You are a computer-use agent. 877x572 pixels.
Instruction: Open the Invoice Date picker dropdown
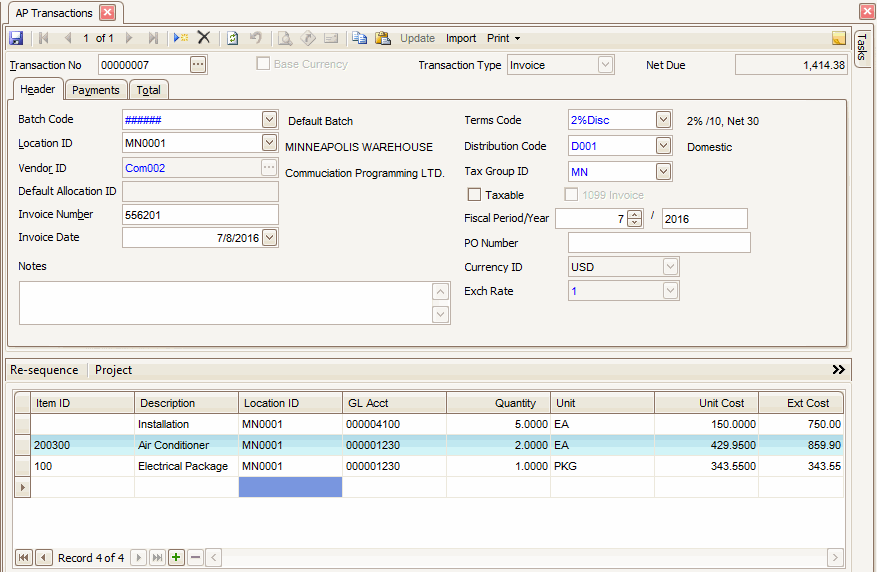[269, 238]
